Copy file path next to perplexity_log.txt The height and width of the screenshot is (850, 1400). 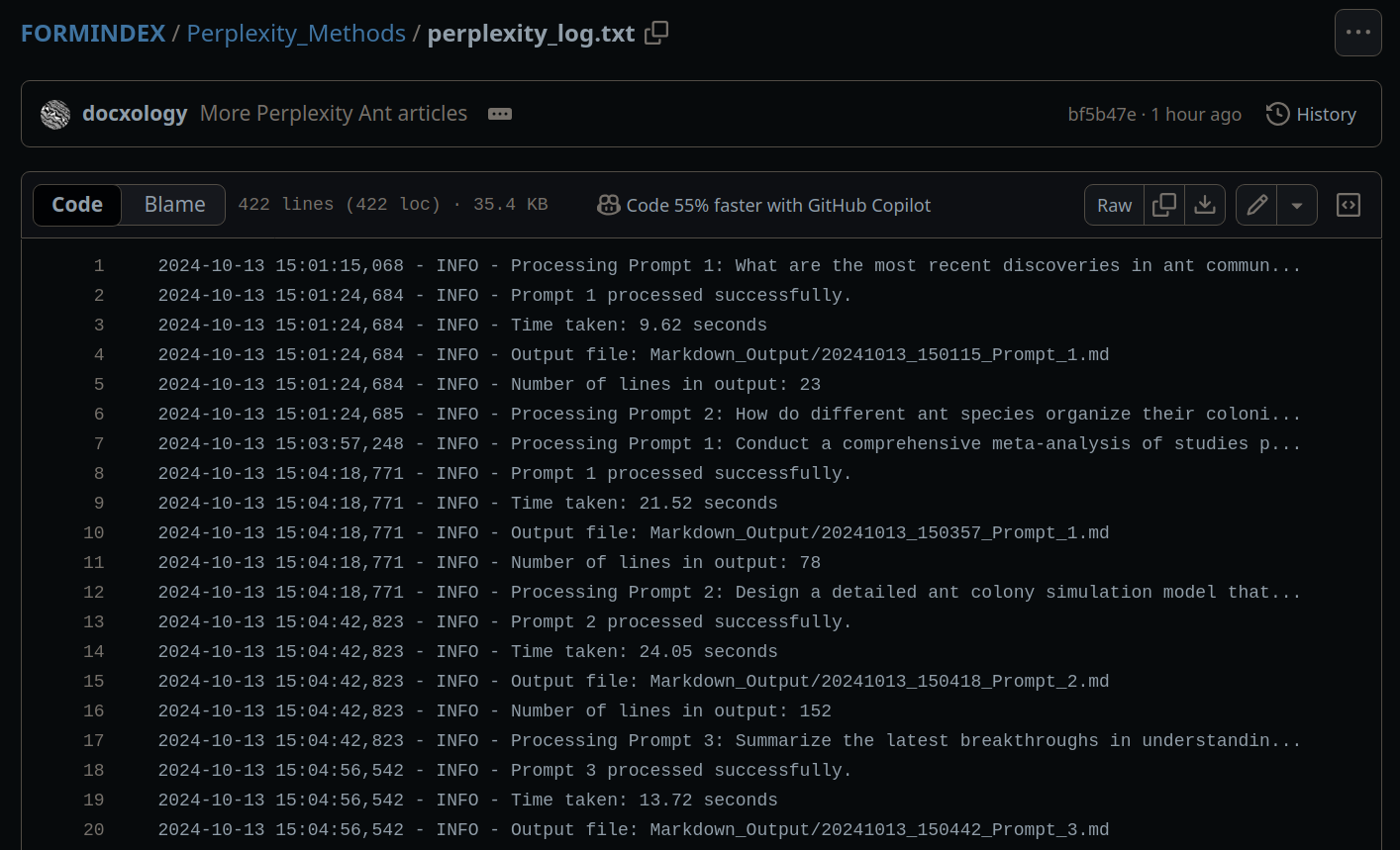(656, 34)
